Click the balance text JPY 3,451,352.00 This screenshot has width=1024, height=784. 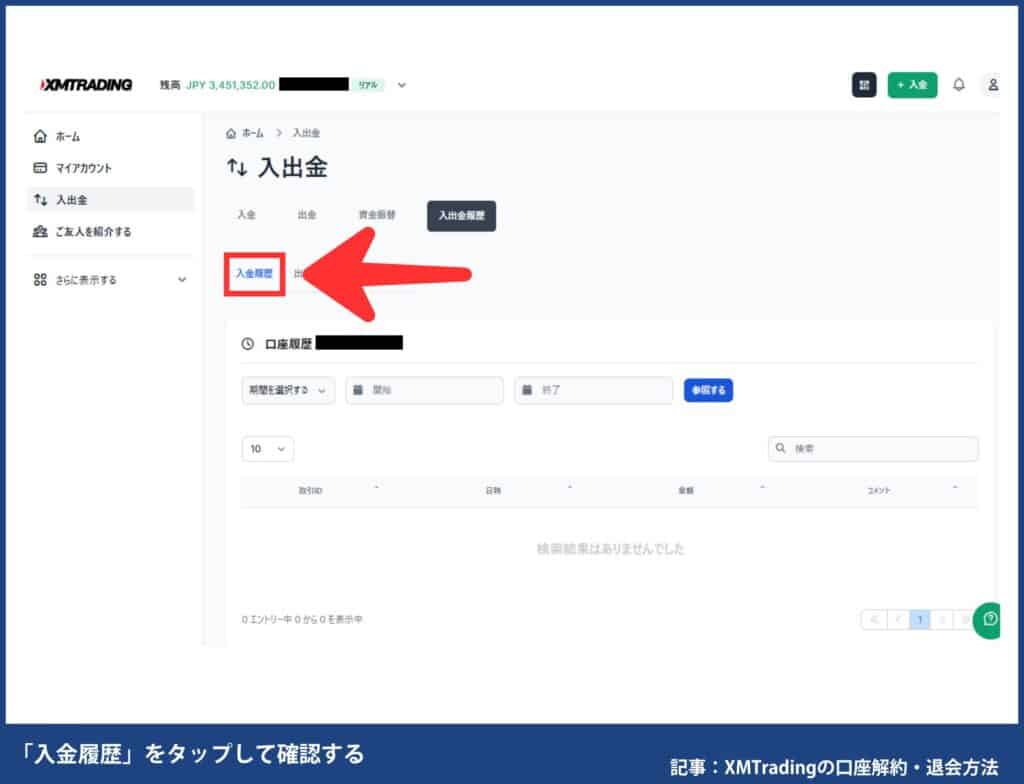(231, 85)
